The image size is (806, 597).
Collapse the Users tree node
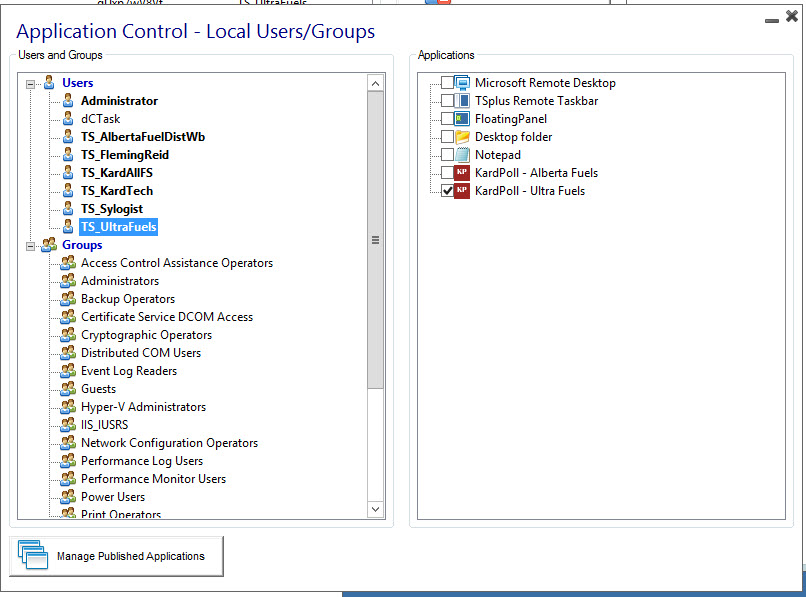point(31,84)
